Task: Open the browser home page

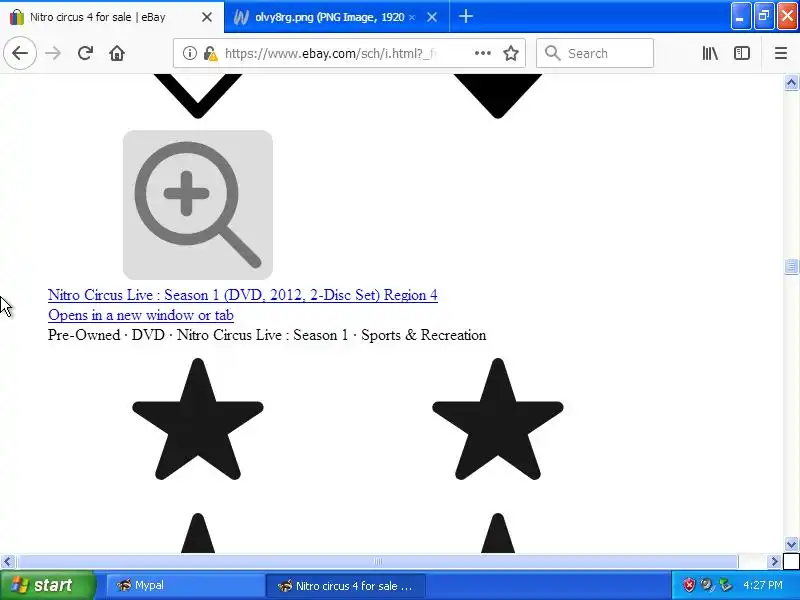Action: tap(117, 53)
